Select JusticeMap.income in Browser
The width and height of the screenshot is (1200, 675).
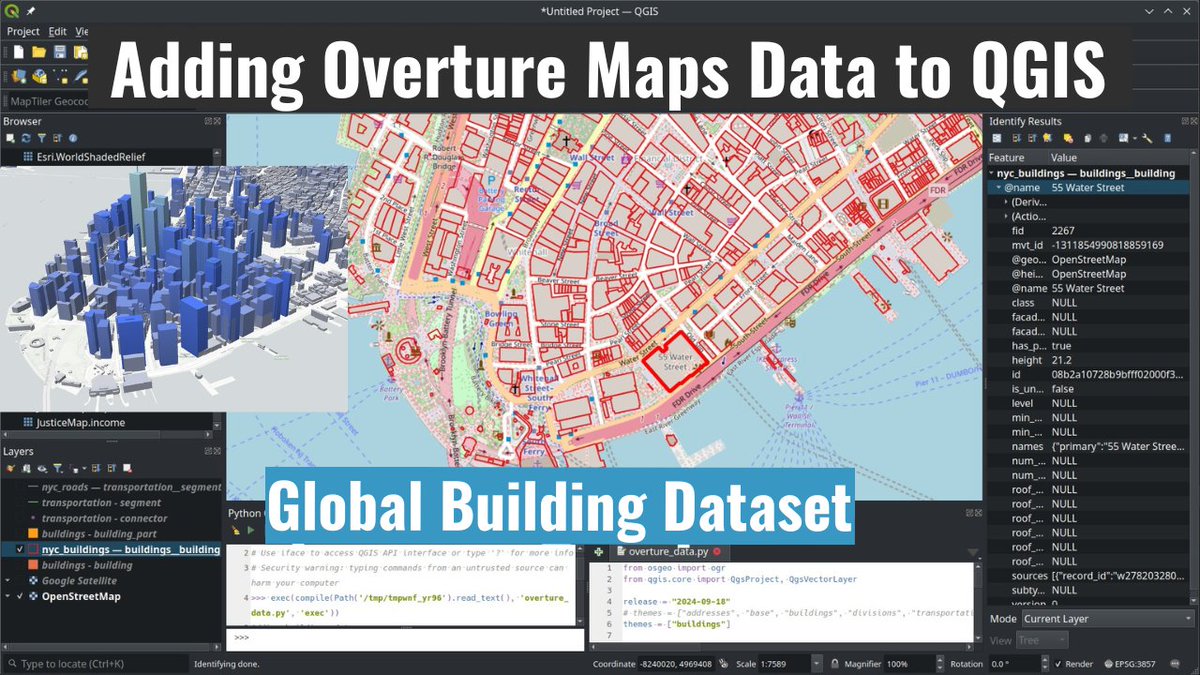[80, 423]
